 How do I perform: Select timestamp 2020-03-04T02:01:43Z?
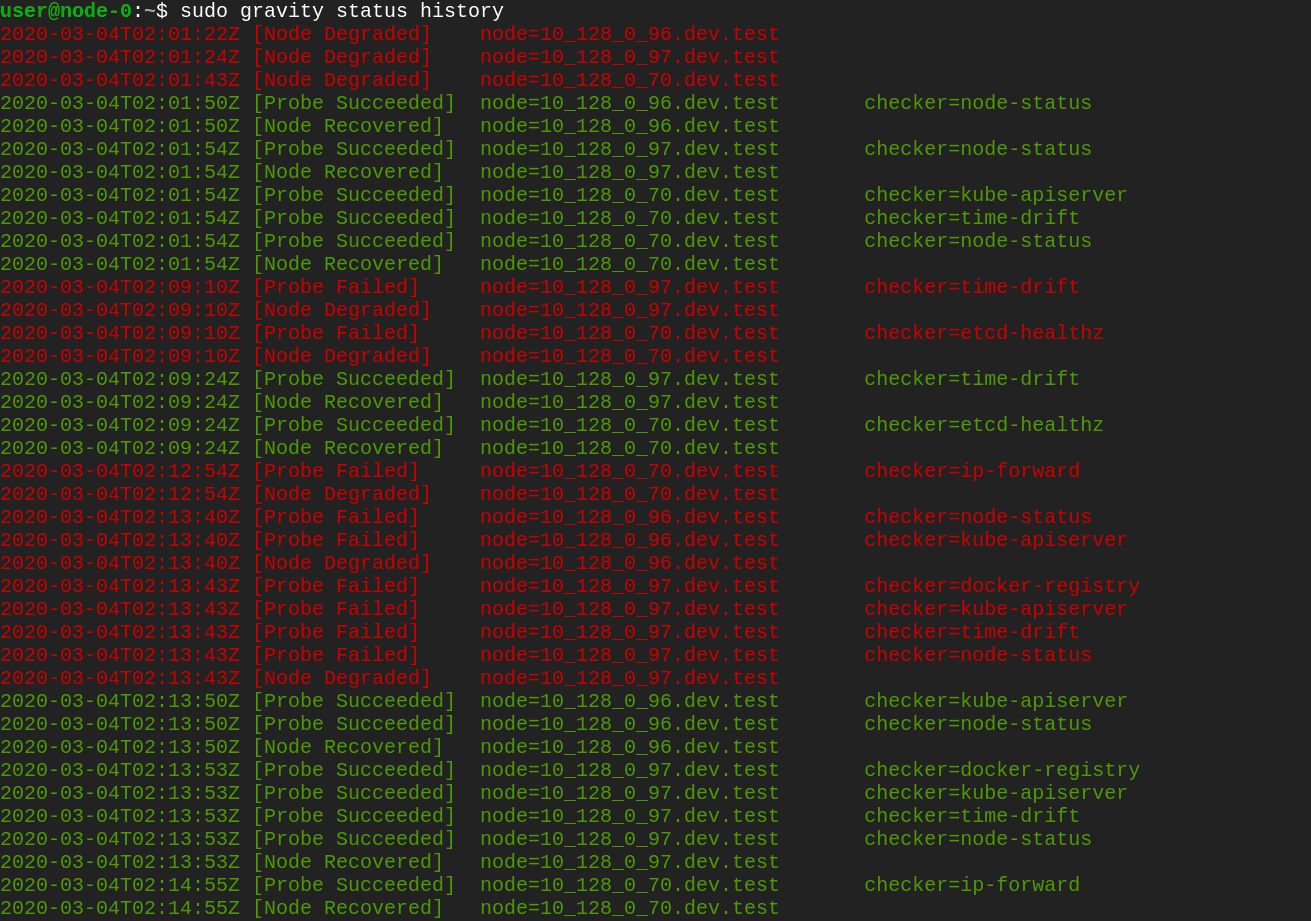coord(120,80)
